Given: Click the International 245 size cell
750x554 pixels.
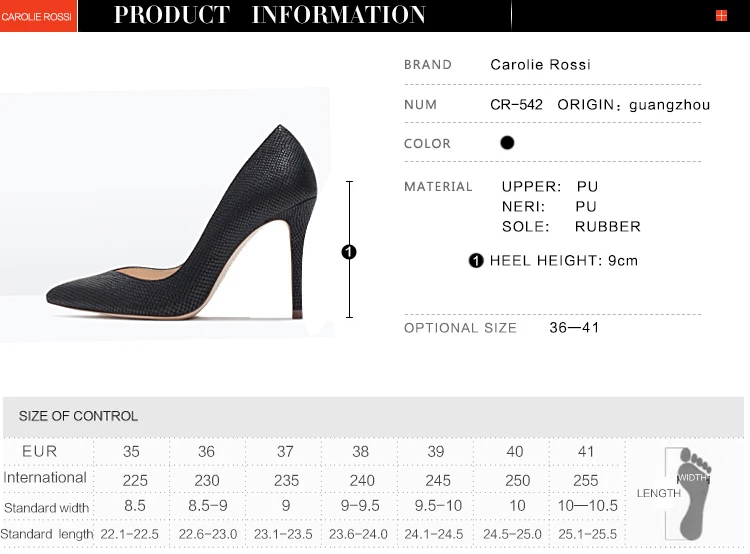Looking at the screenshot, I should click(439, 480).
